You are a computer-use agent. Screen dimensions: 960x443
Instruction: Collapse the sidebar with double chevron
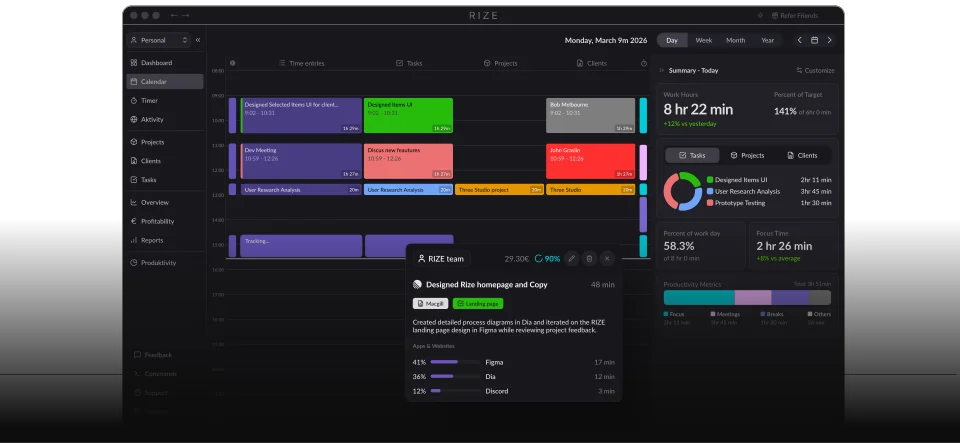(x=198, y=40)
